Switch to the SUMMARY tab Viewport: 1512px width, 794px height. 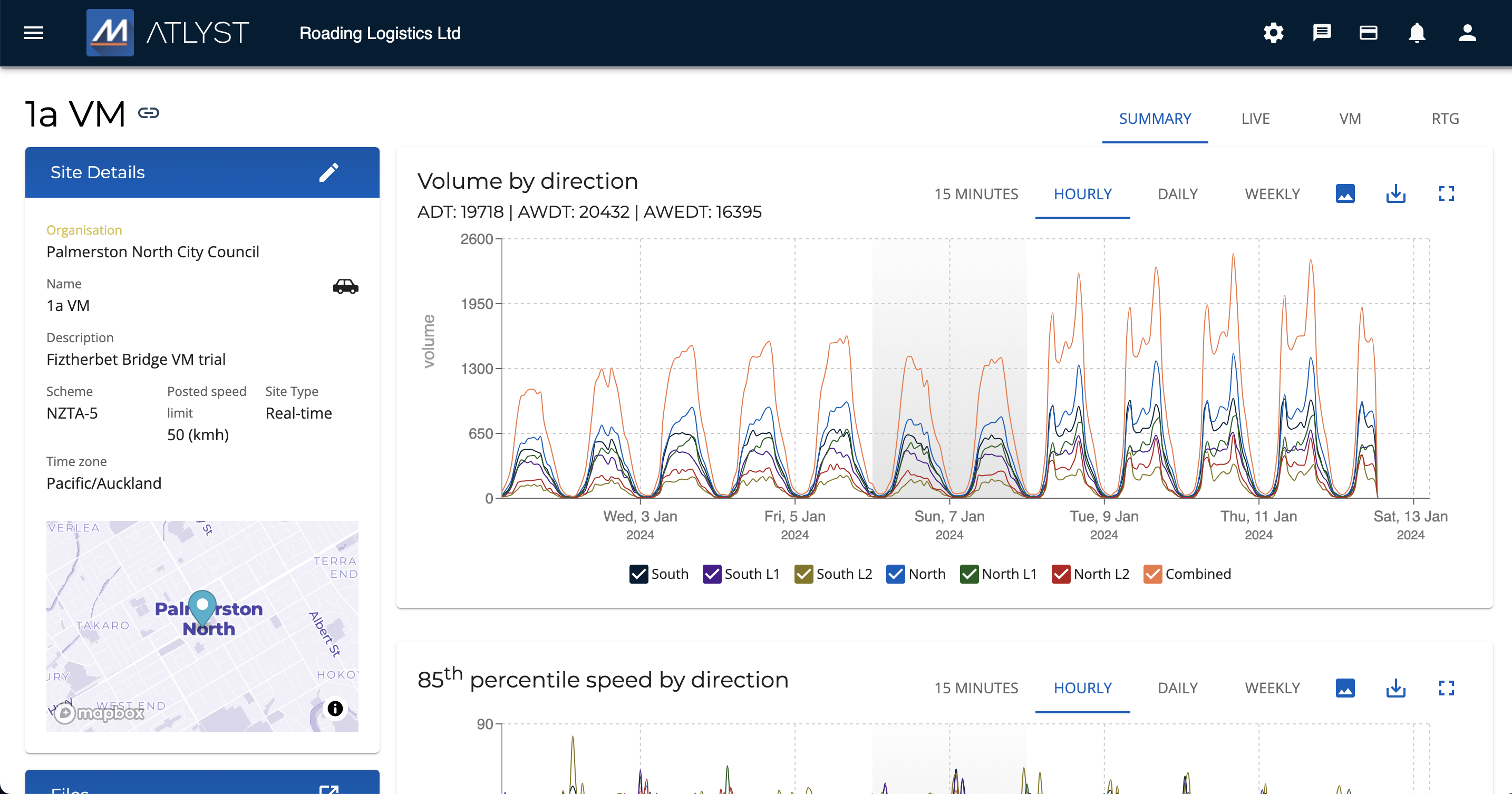pyautogui.click(x=1155, y=119)
